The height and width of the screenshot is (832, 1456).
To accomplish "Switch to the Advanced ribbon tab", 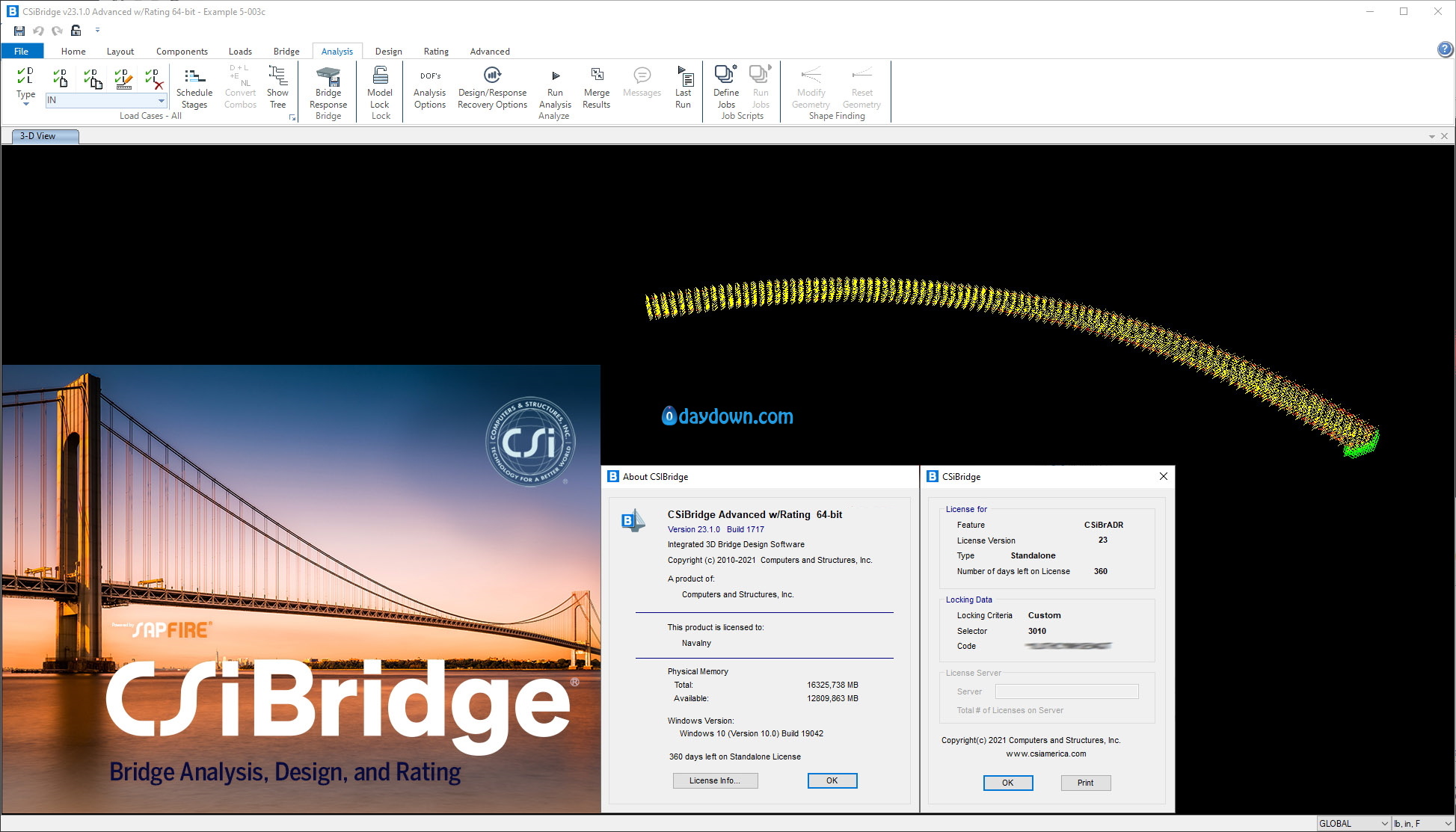I will point(490,51).
